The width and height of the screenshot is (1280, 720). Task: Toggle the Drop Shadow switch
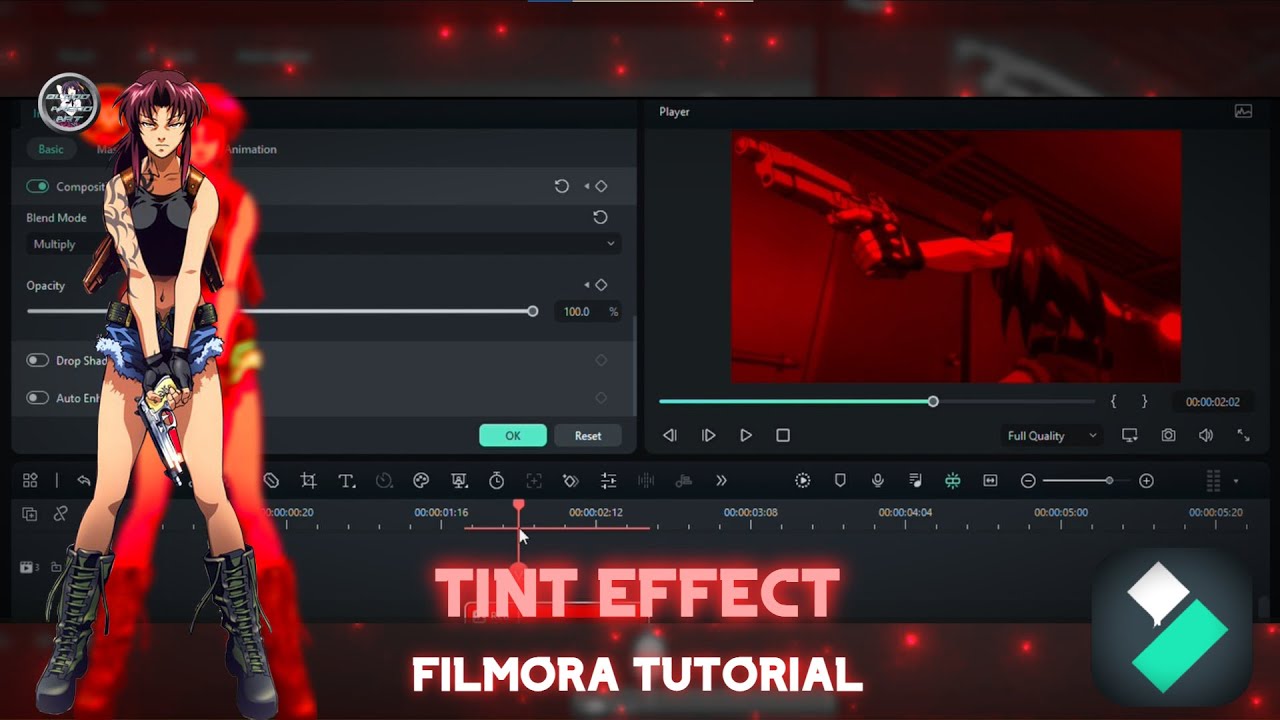tap(37, 360)
